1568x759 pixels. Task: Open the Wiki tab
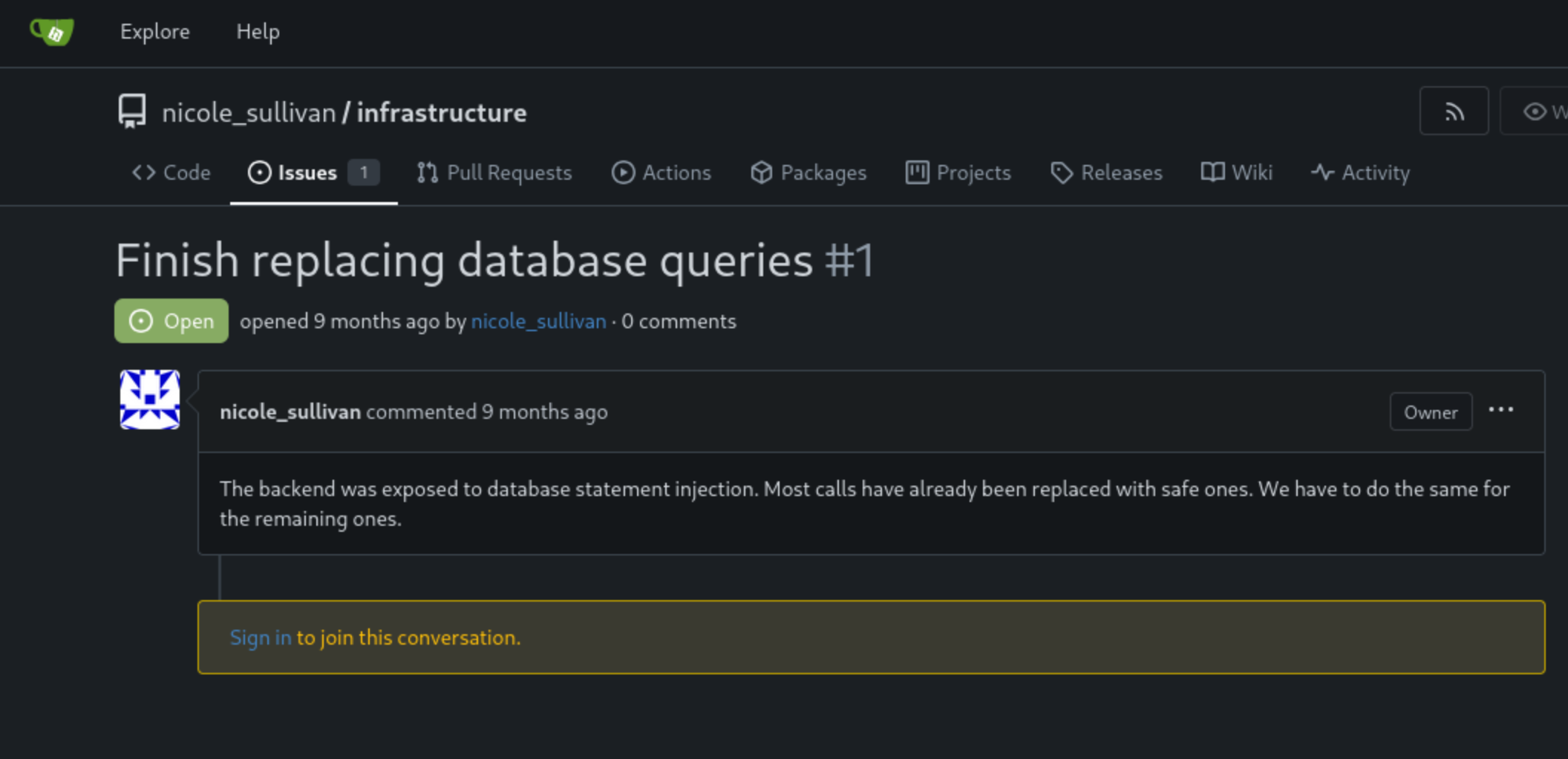coord(1236,173)
